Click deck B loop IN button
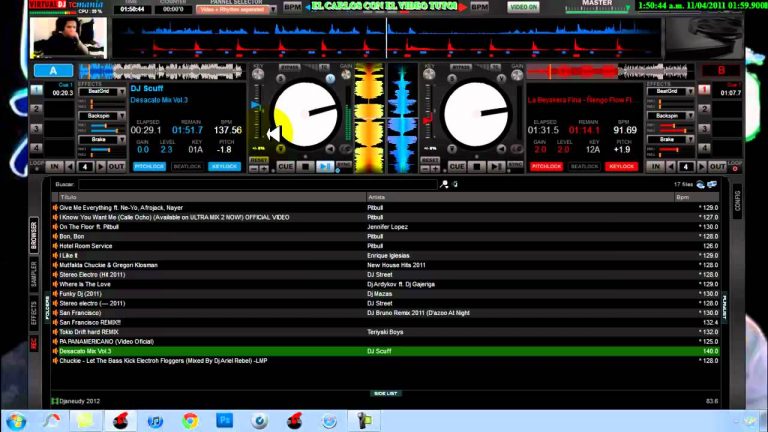Screen dimensions: 768x432 (655, 167)
